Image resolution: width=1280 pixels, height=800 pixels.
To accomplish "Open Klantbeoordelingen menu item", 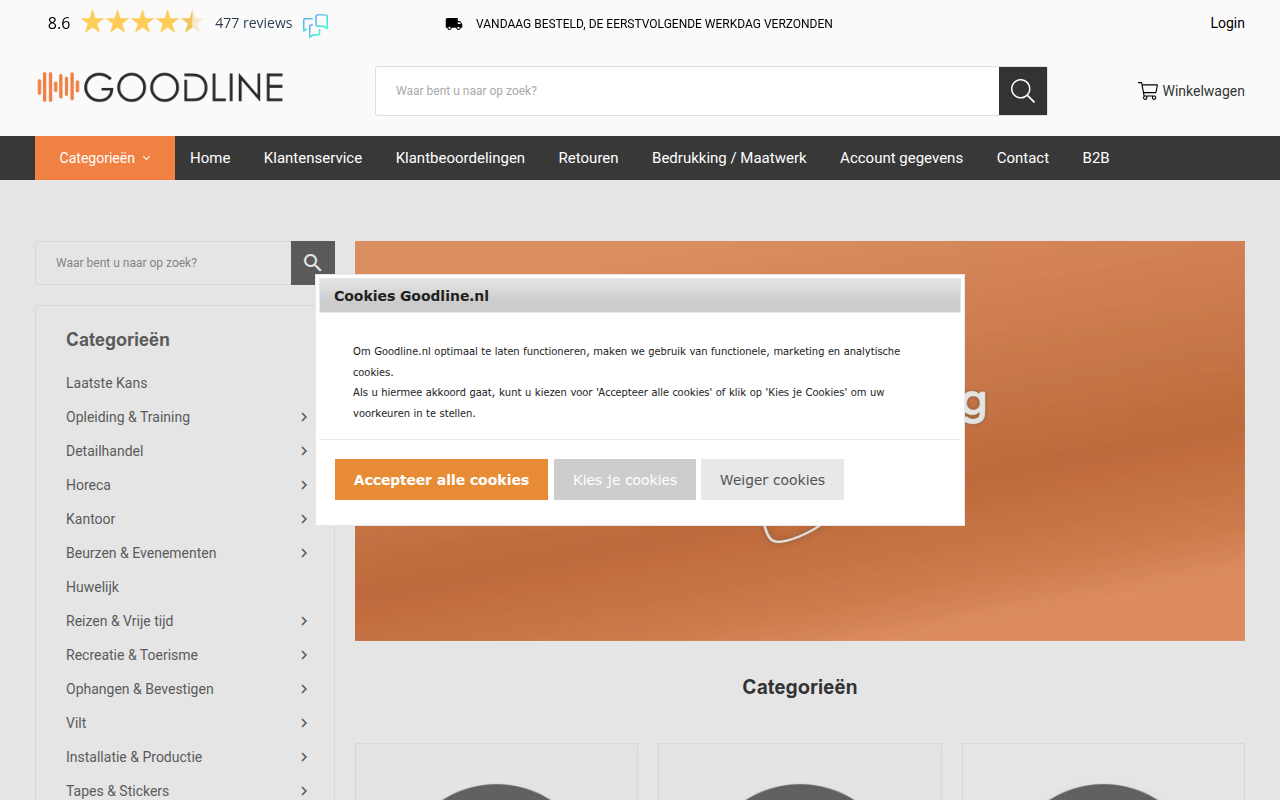I will [x=460, y=158].
